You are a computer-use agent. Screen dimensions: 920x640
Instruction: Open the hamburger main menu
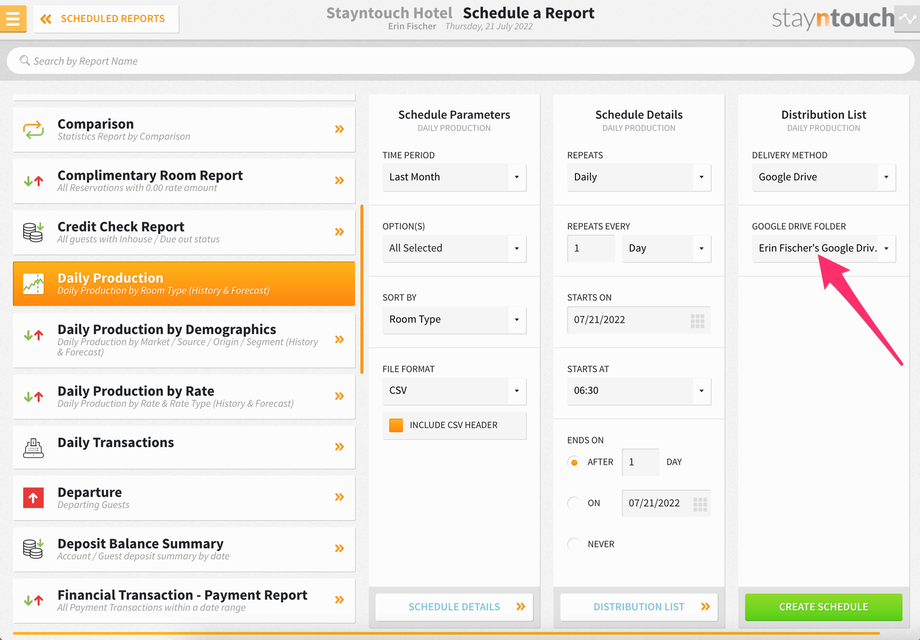click(13, 18)
